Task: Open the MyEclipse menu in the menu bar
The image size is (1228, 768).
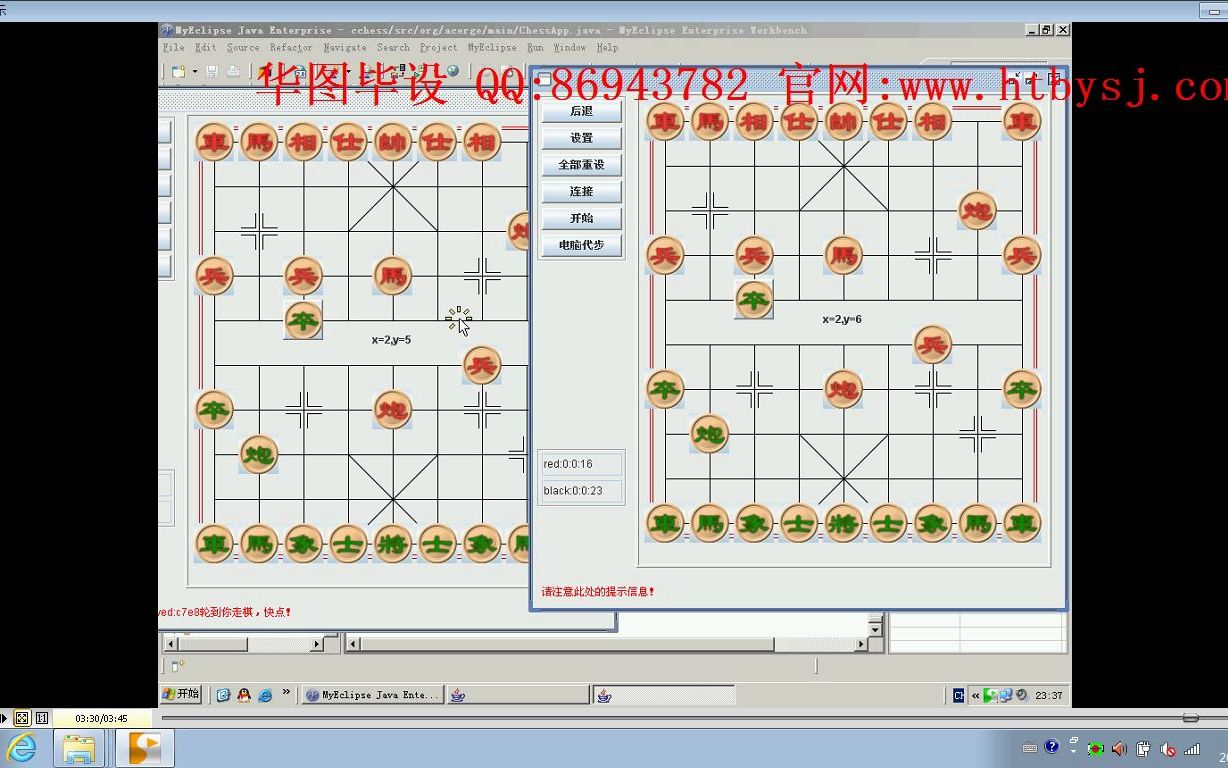Action: tap(491, 47)
